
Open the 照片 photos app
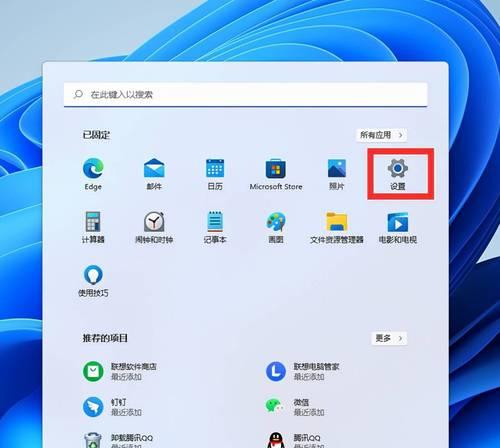point(337,174)
